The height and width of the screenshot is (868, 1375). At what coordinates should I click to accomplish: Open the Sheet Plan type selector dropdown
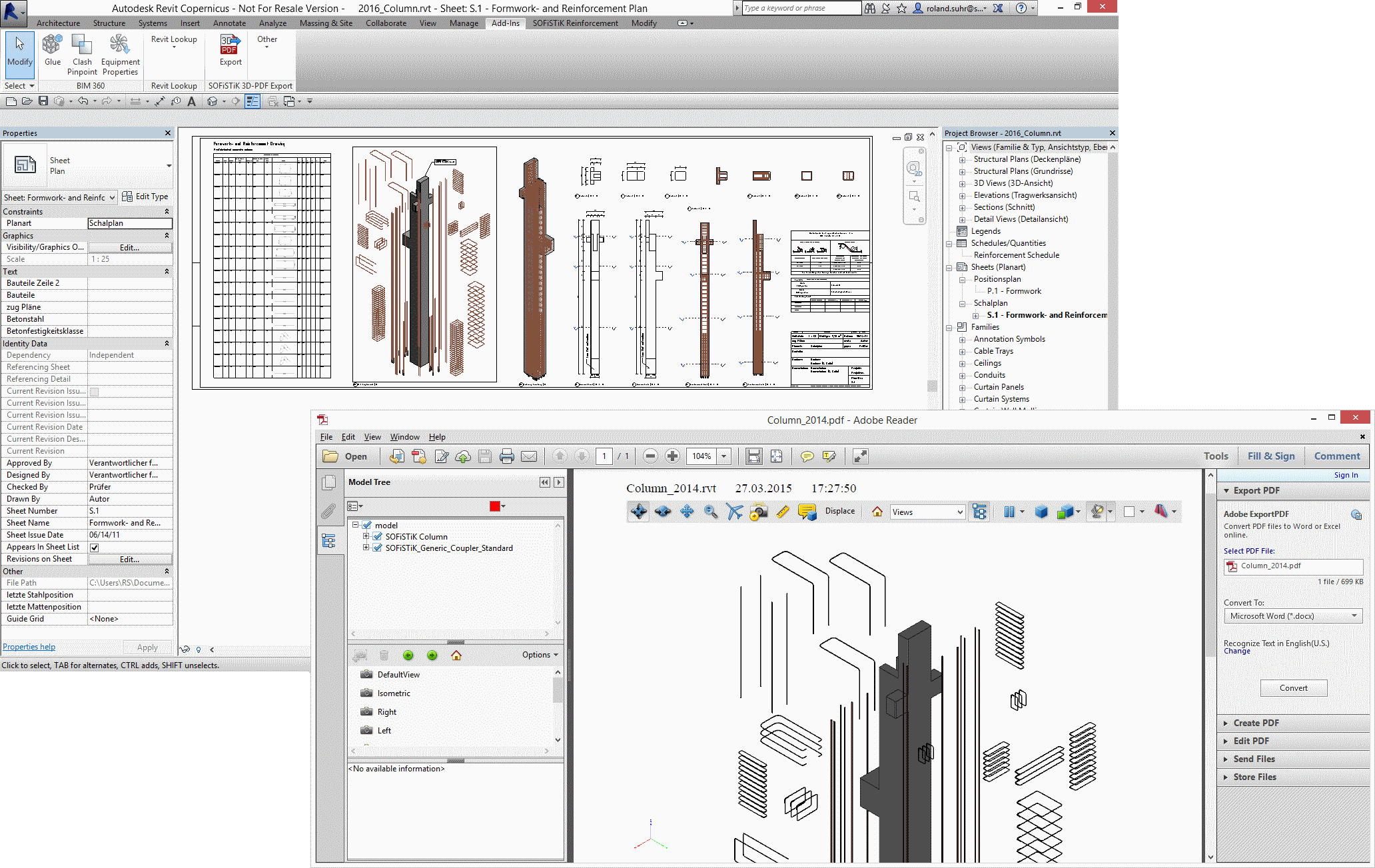click(169, 166)
